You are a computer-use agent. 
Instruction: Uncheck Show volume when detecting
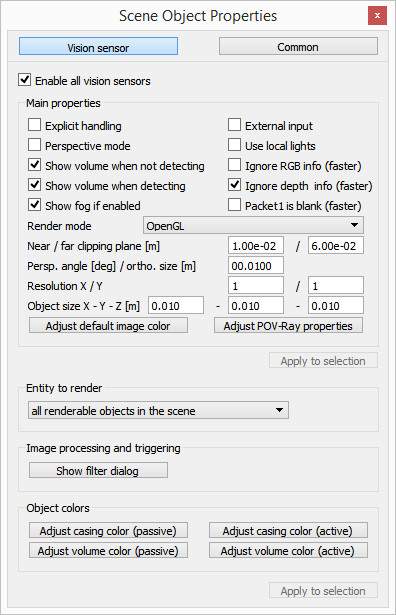[x=35, y=185]
